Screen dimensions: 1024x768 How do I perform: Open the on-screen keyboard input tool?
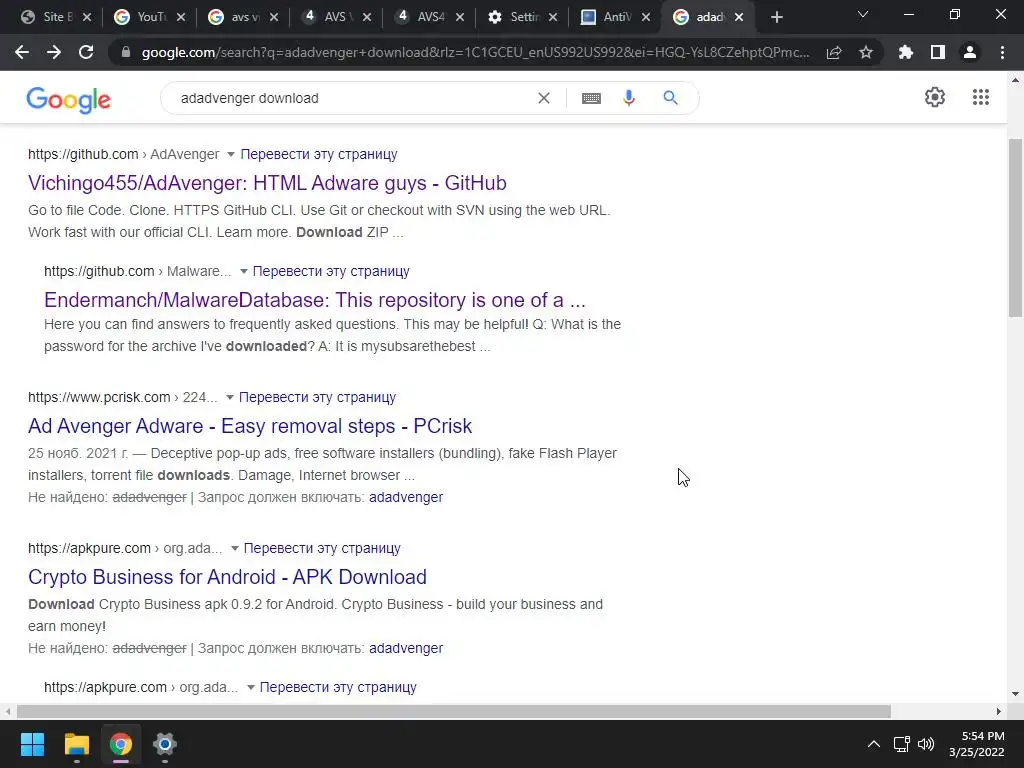click(x=591, y=98)
